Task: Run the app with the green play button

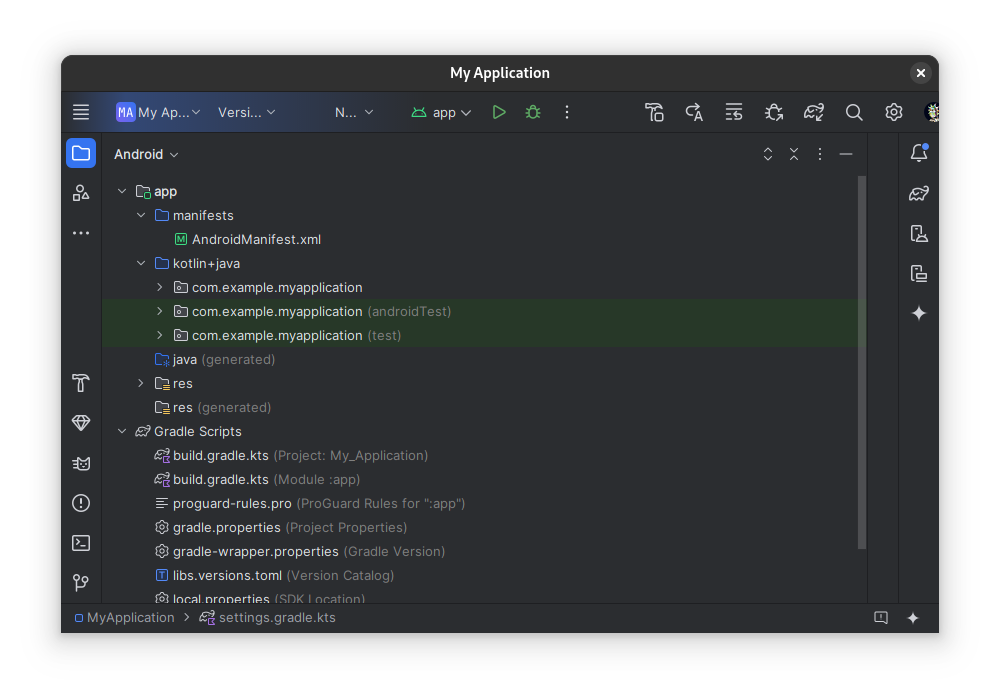Action: tap(499, 112)
